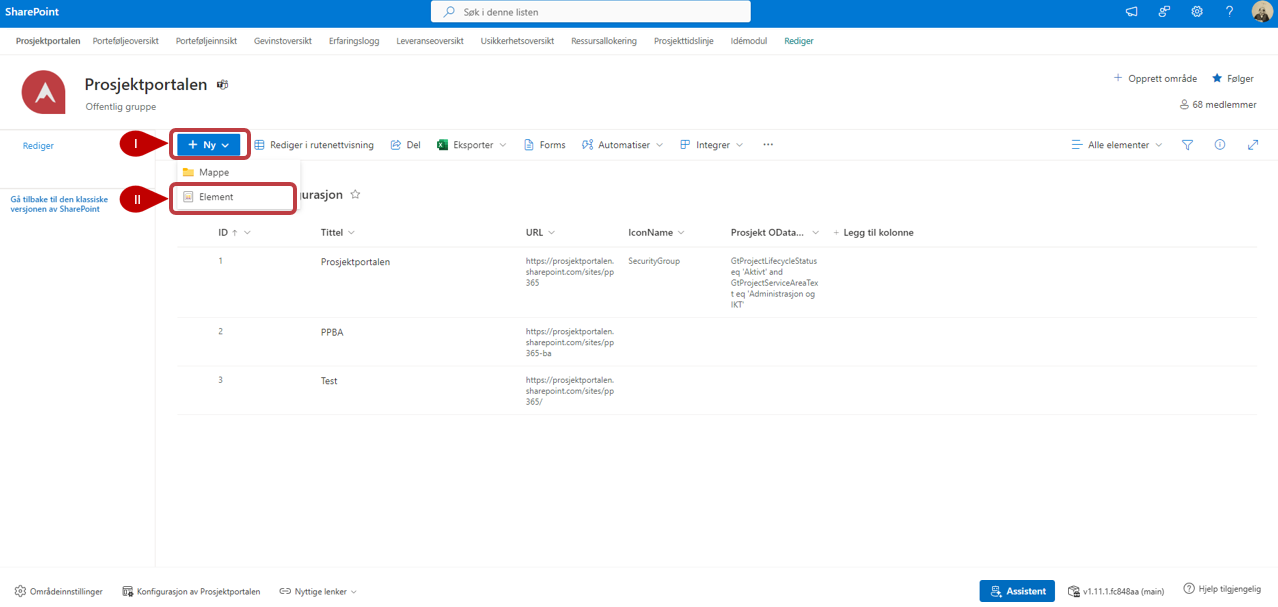Click the settings gear icon in header
The height and width of the screenshot is (607, 1278).
1196,12
